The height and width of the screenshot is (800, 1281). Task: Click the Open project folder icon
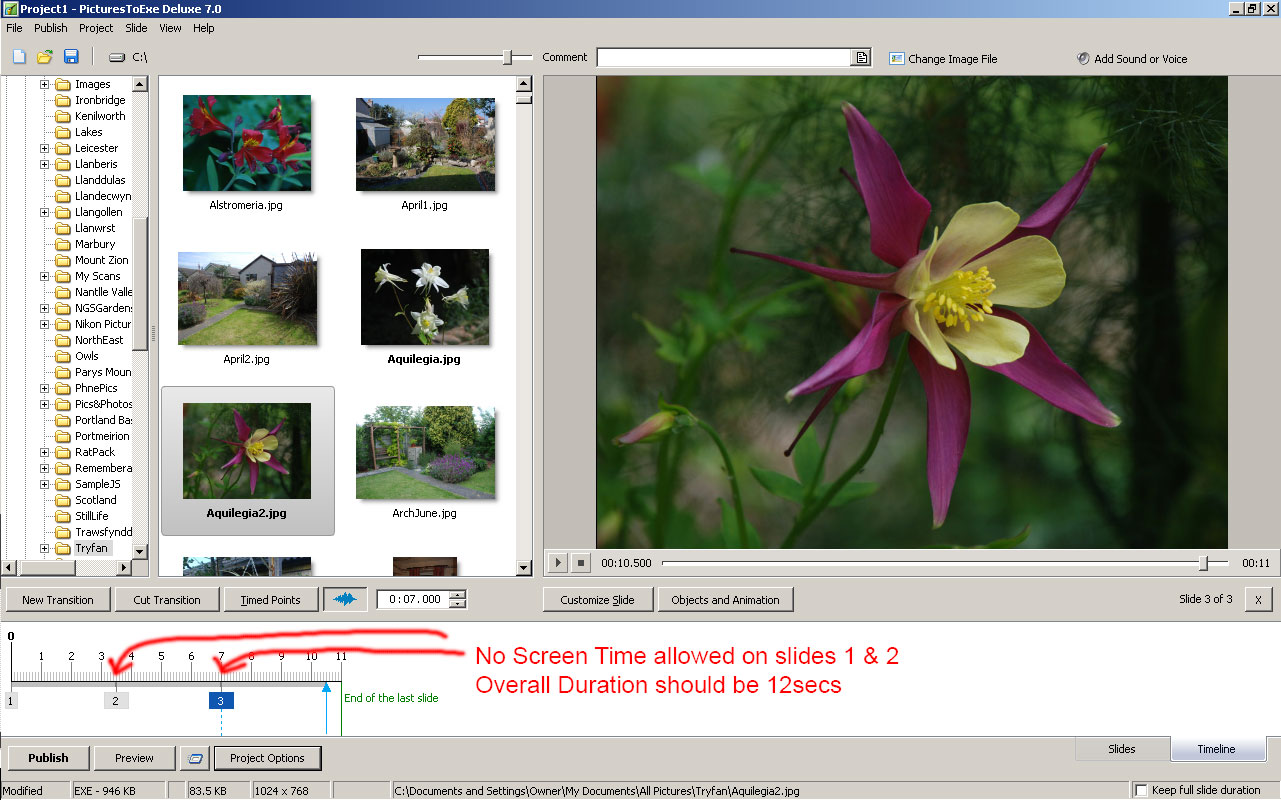pos(45,57)
